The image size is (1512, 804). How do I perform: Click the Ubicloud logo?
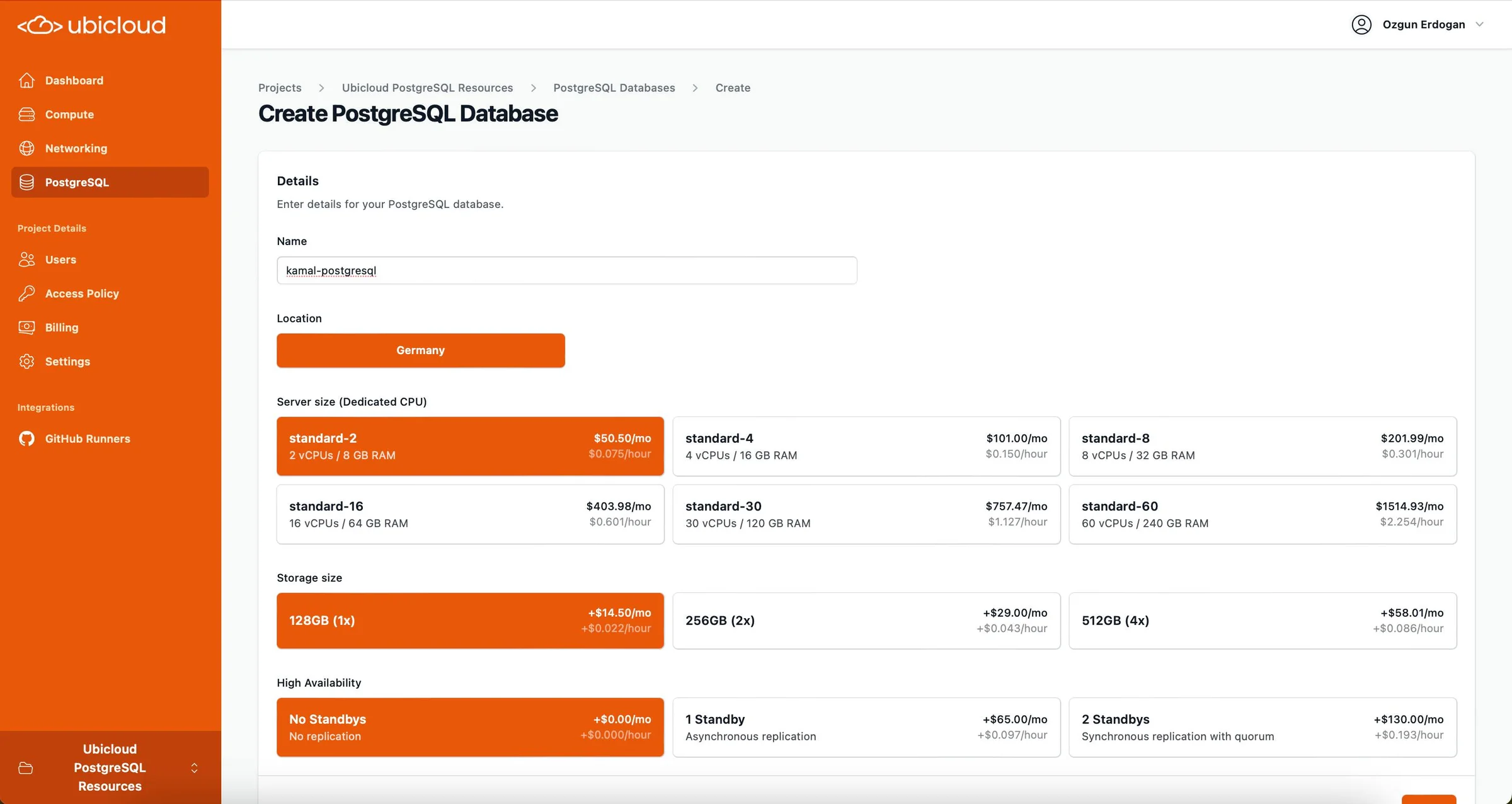[x=91, y=25]
